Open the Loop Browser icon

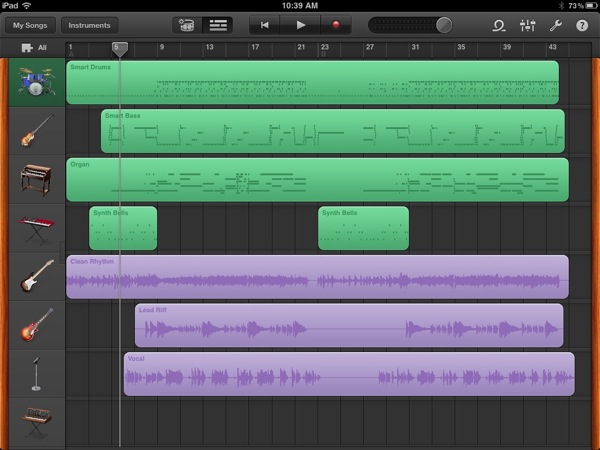click(499, 26)
